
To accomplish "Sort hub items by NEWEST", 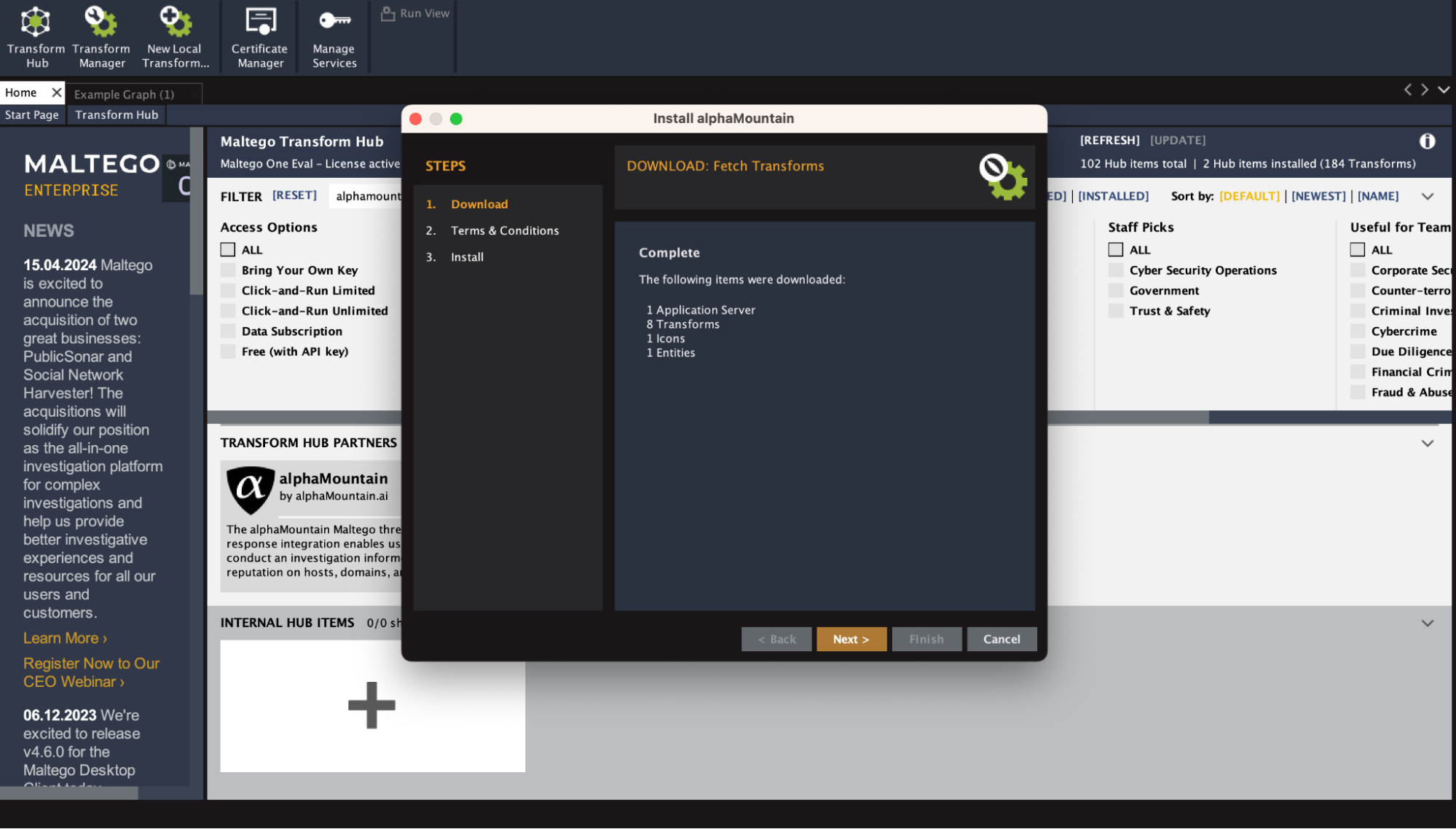I will 1318,196.
